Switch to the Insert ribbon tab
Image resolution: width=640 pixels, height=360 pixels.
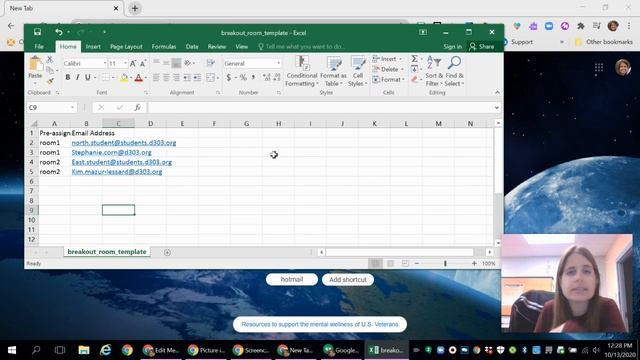[x=93, y=47]
